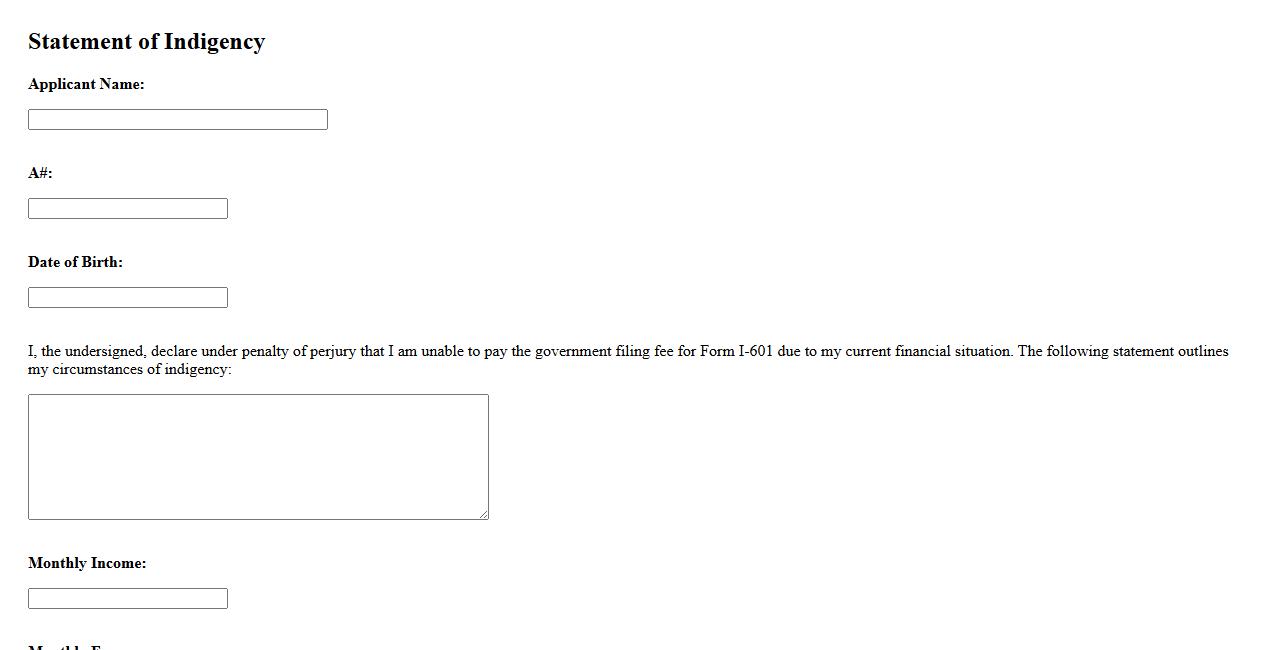Image resolution: width=1278 pixels, height=650 pixels.
Task: Click the partially visible label at the bottom
Action: click(x=68, y=646)
